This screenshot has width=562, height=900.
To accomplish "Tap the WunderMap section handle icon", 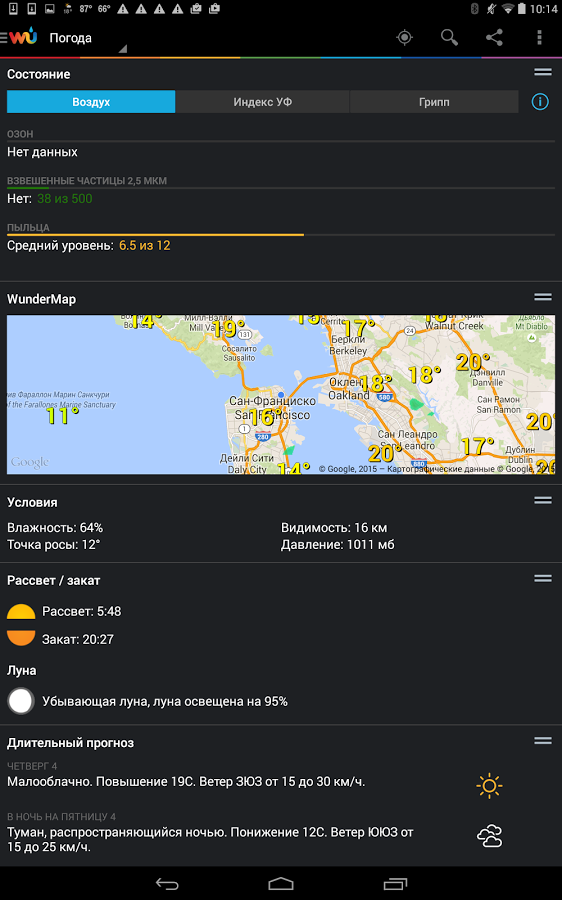I will click(x=542, y=297).
